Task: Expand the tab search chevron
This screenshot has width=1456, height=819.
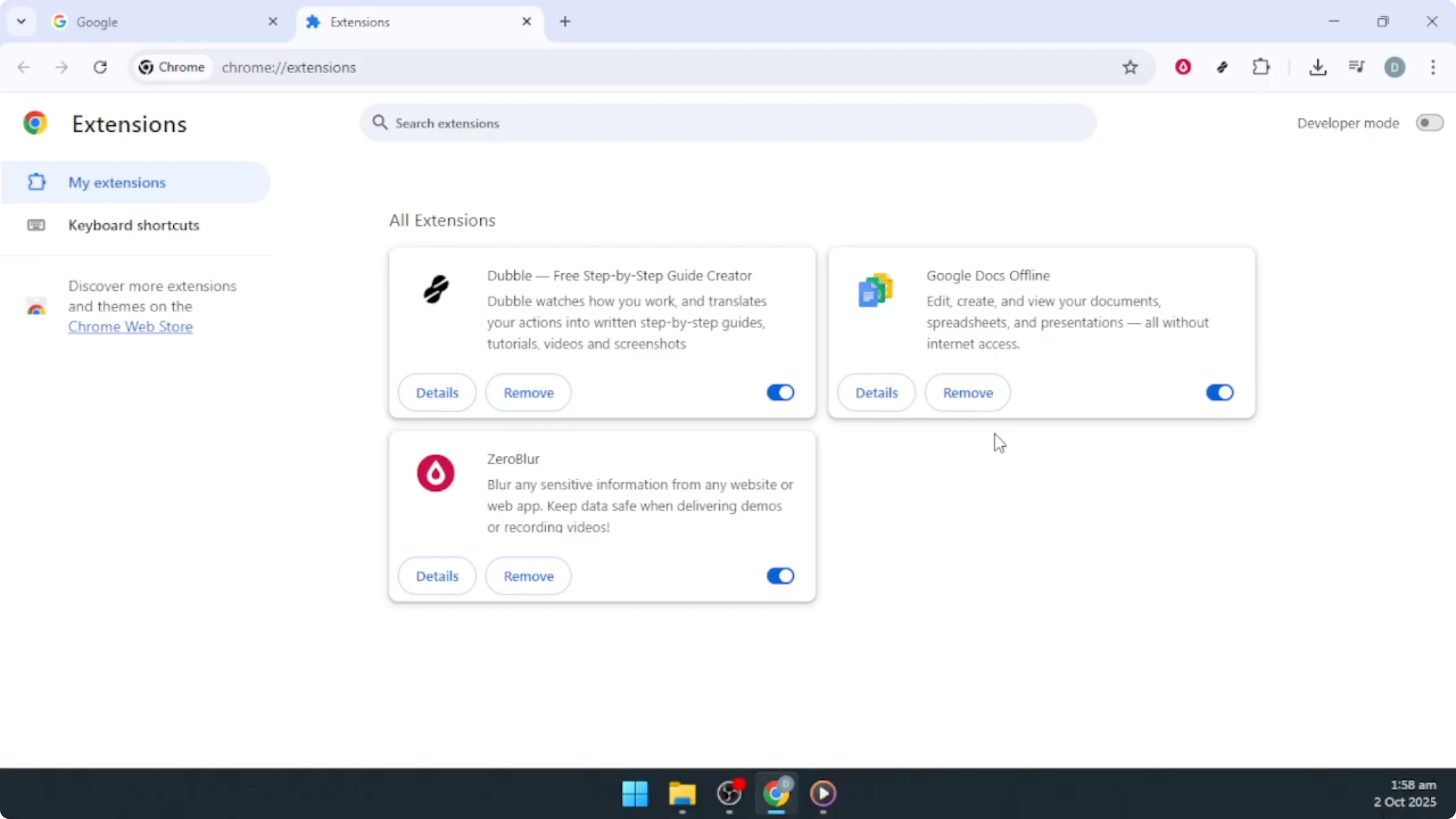Action: point(21,21)
